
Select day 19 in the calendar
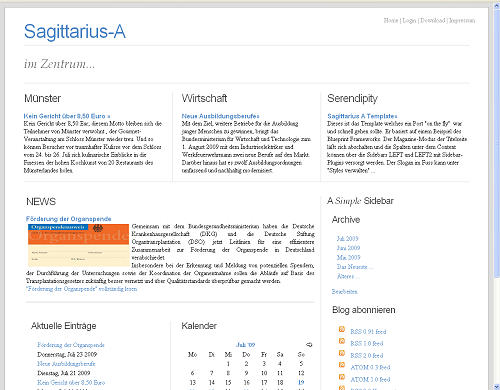pos(301,382)
